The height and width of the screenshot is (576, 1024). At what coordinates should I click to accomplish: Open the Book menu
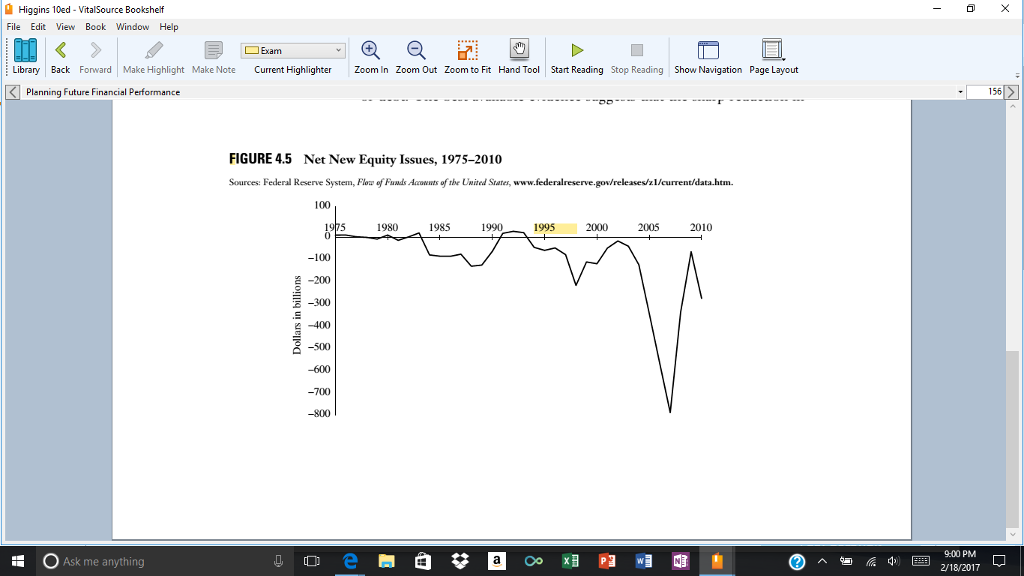(x=95, y=27)
